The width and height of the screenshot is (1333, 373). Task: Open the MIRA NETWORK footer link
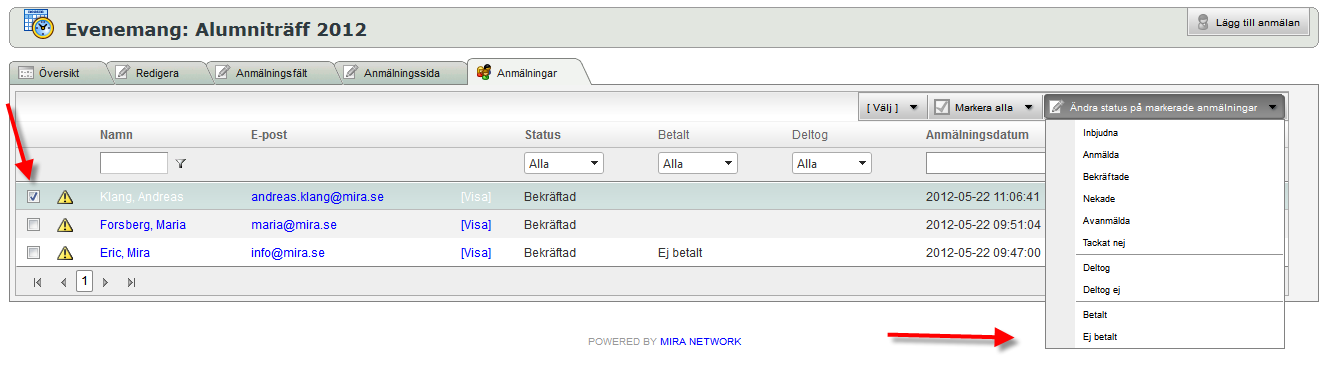tap(701, 341)
